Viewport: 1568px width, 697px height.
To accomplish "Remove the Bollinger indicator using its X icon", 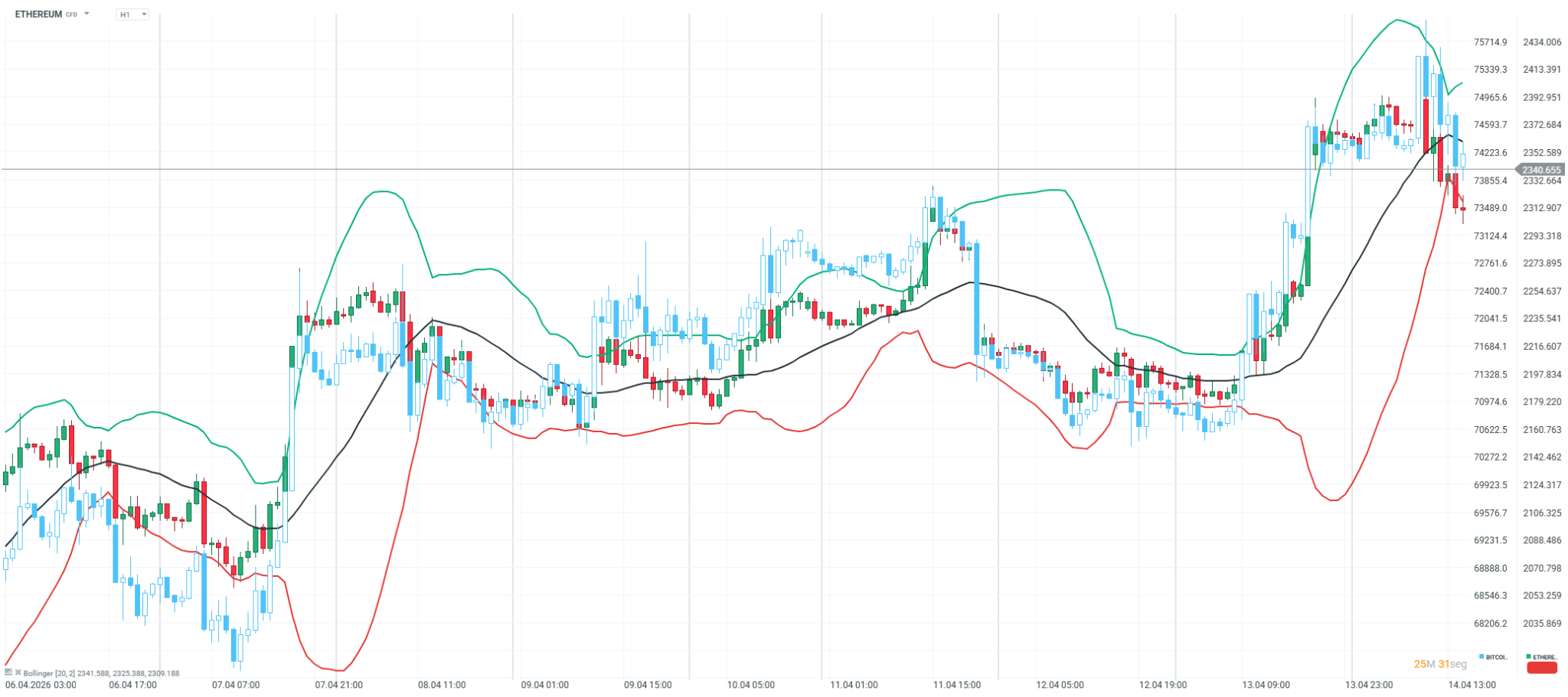I will click(x=18, y=672).
